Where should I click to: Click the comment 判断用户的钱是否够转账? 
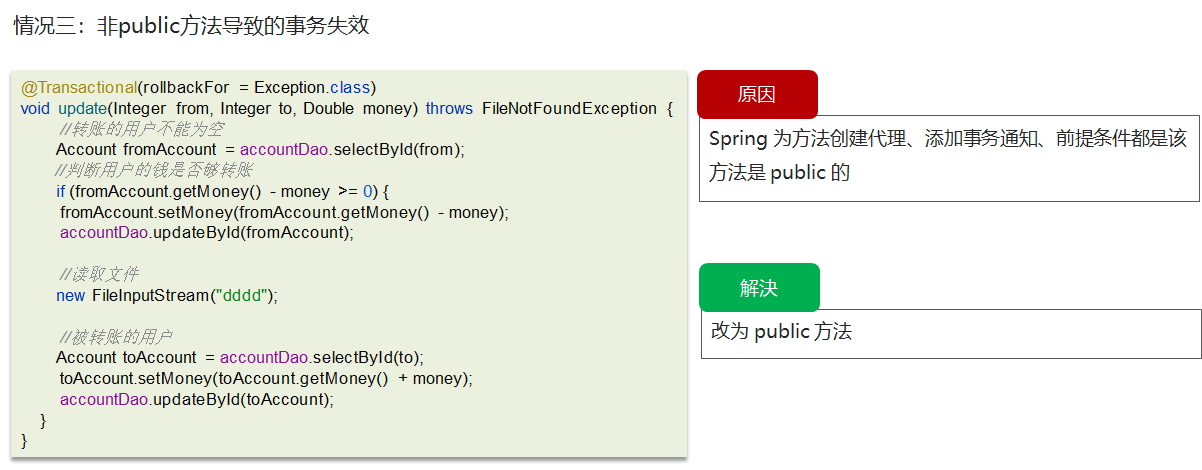(x=155, y=170)
